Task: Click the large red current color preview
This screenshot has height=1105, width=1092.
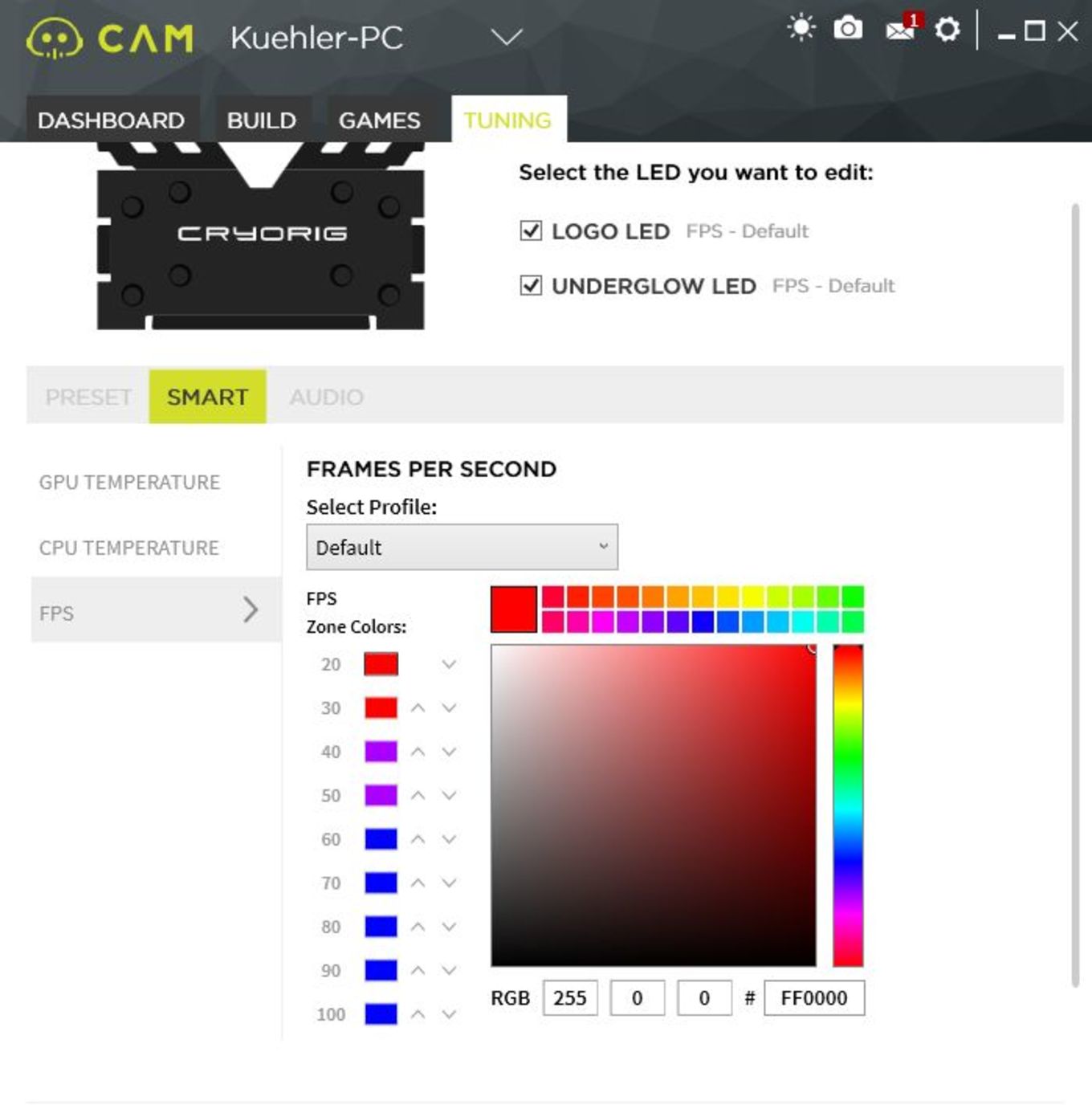Action: click(514, 610)
